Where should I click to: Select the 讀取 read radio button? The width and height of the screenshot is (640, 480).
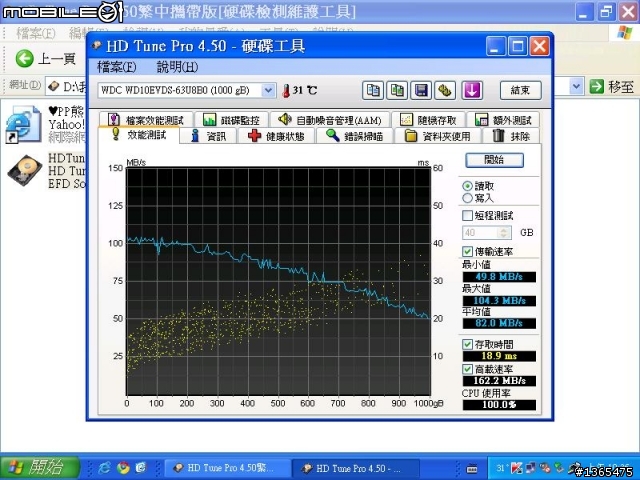coord(467,186)
